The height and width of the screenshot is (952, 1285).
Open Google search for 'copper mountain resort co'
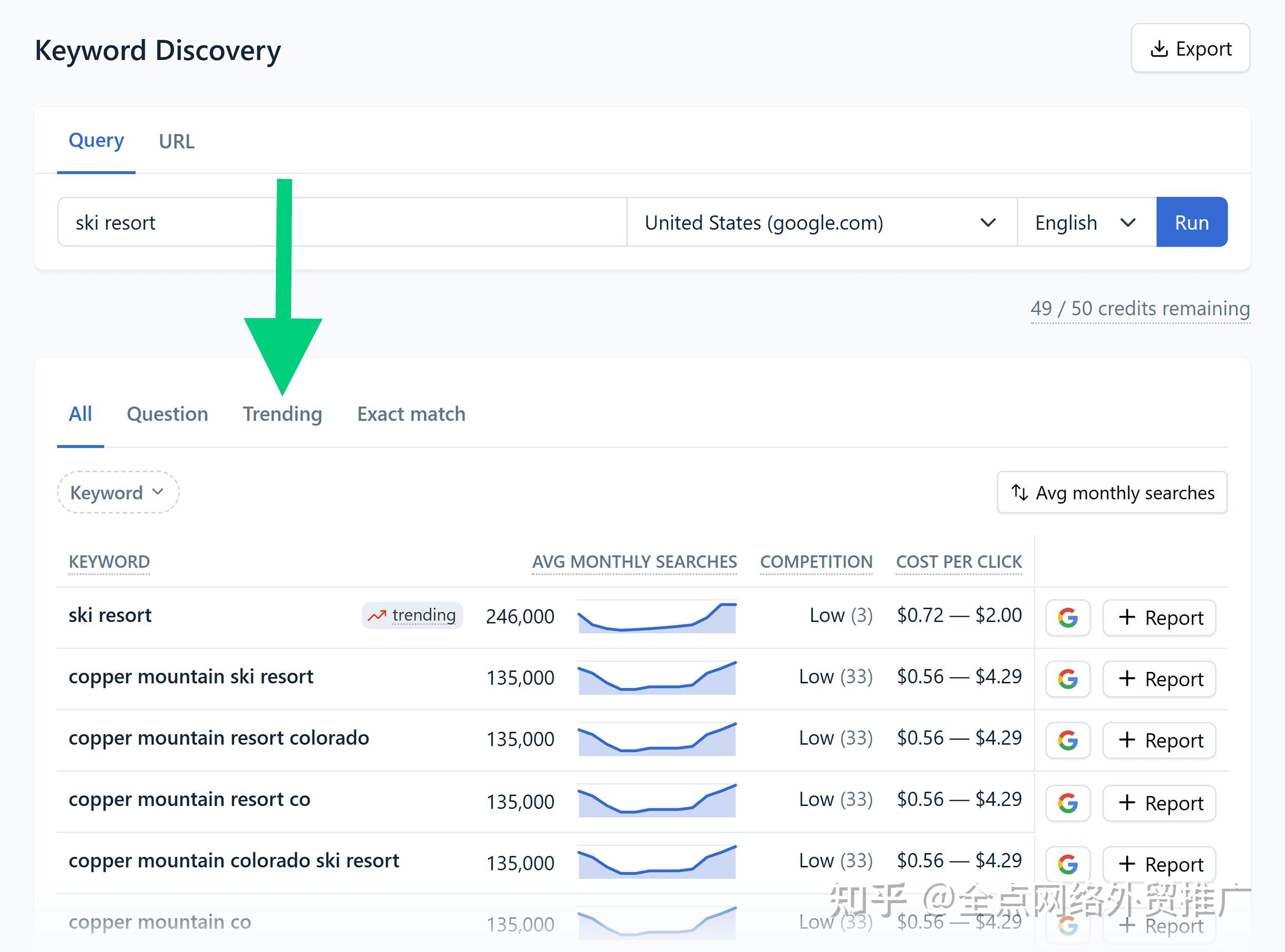coord(1068,803)
